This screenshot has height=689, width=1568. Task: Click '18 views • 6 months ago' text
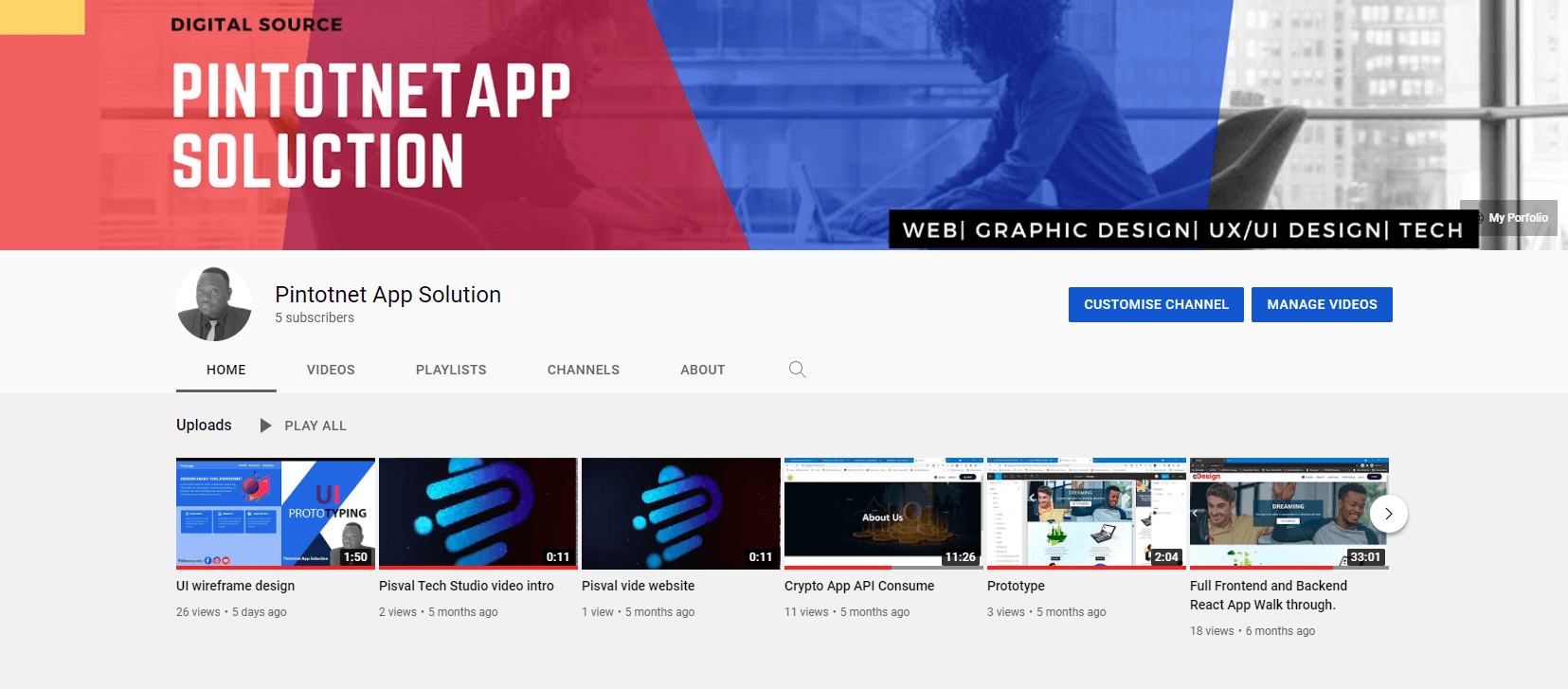1253,631
